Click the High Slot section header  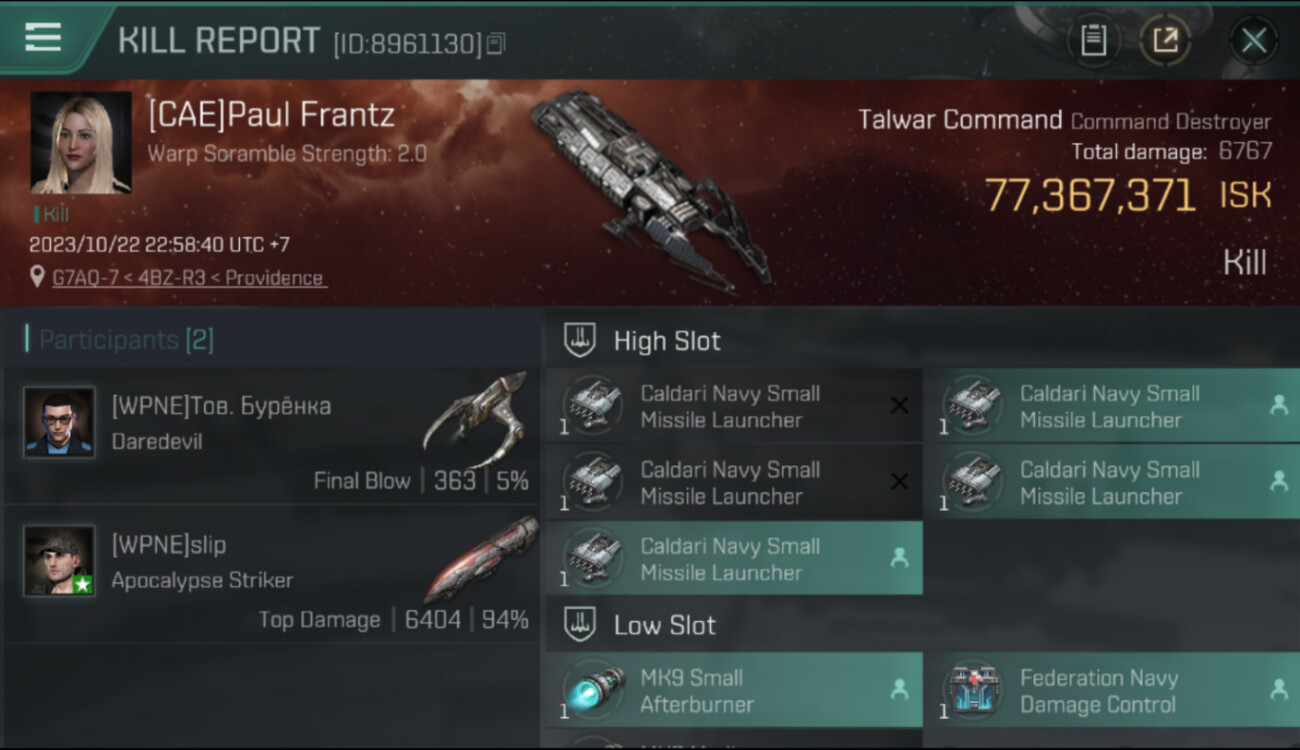(667, 341)
